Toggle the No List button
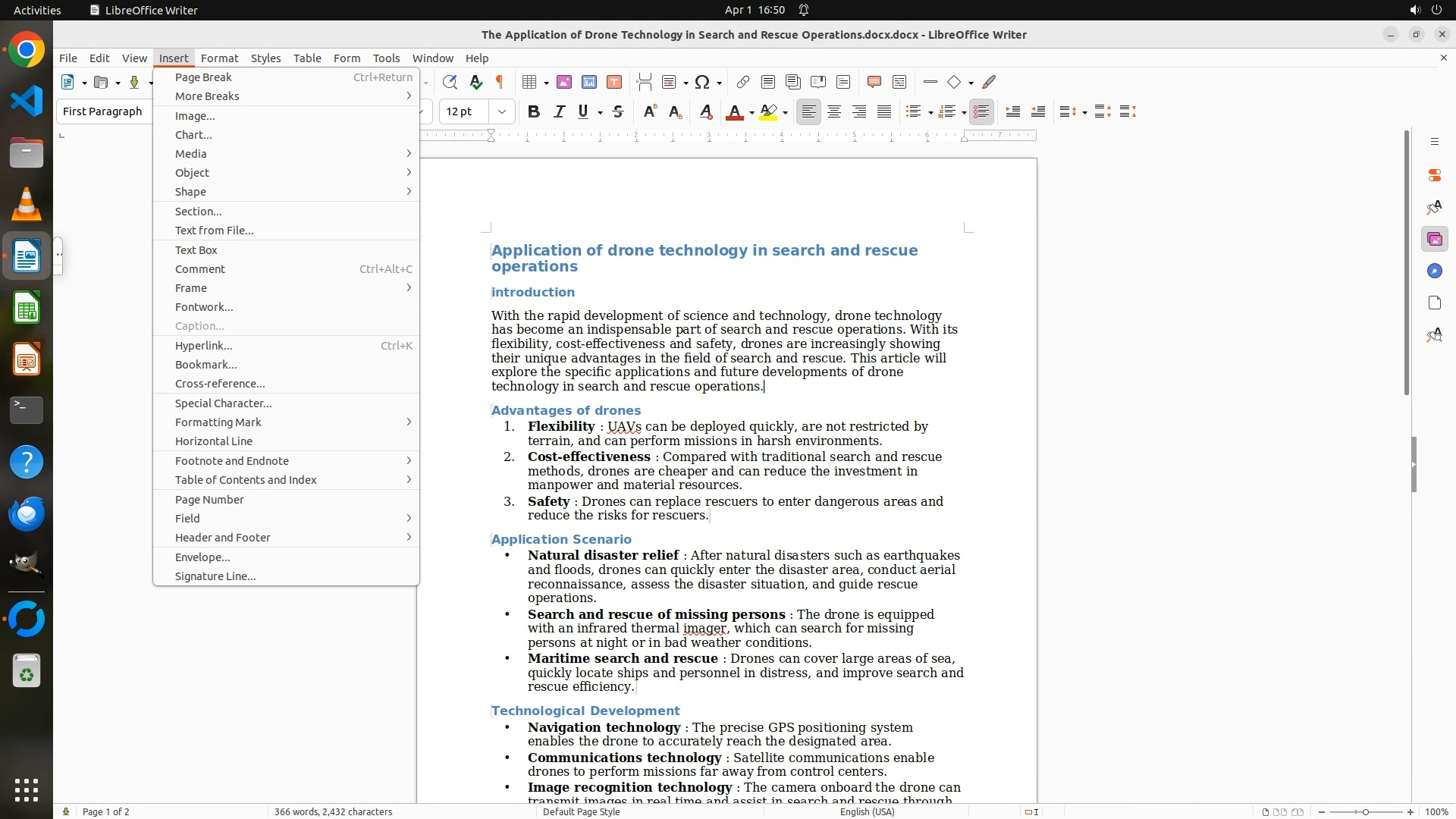 tap(981, 112)
